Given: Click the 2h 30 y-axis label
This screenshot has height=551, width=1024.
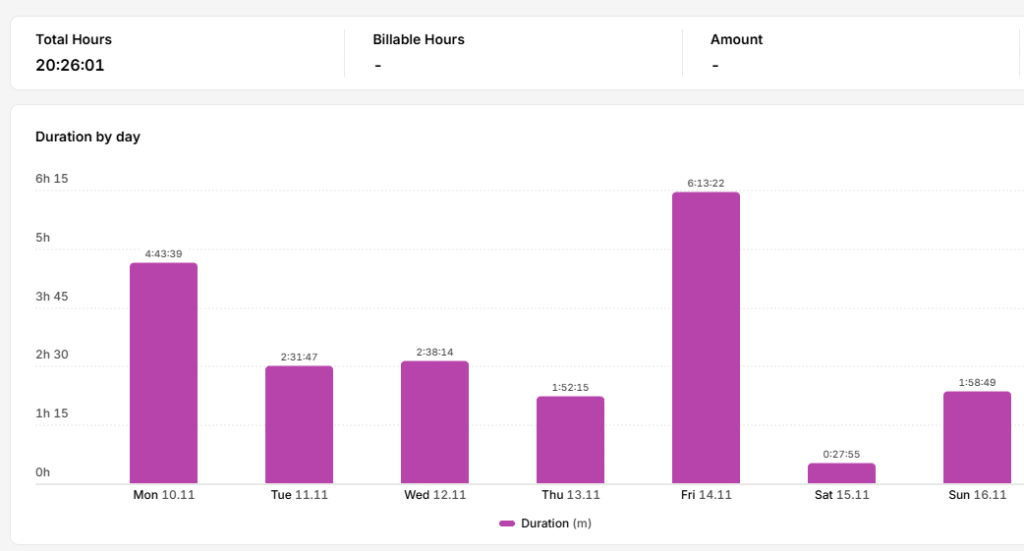Looking at the screenshot, I should [x=52, y=354].
